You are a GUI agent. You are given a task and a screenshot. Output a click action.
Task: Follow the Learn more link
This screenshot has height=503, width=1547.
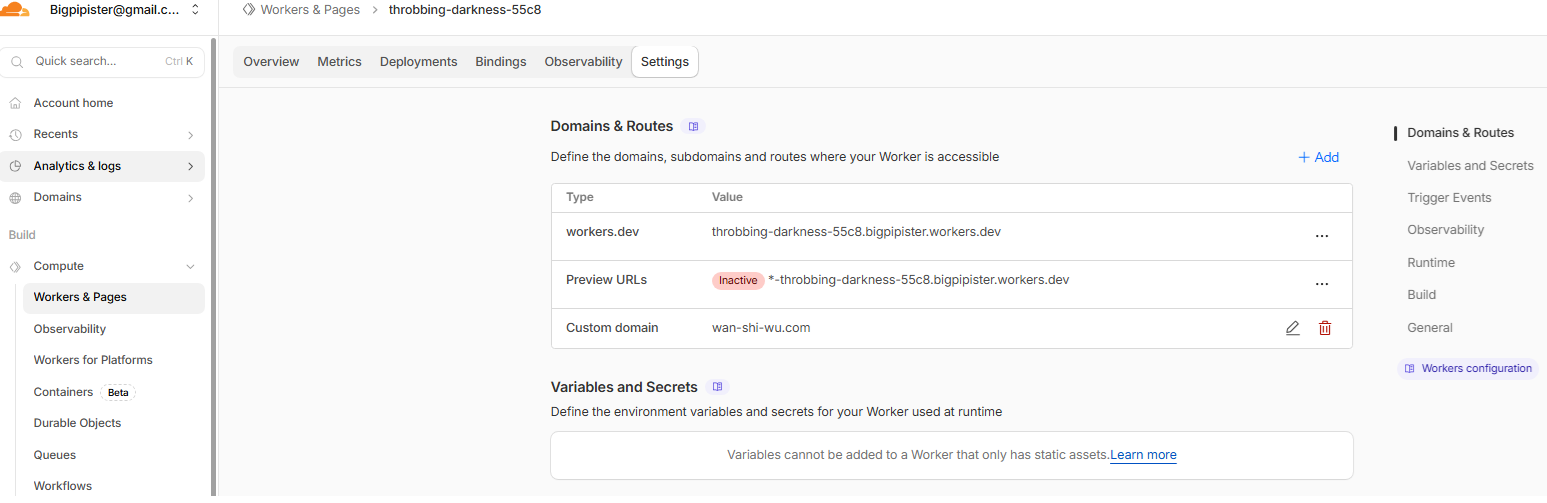click(1143, 455)
